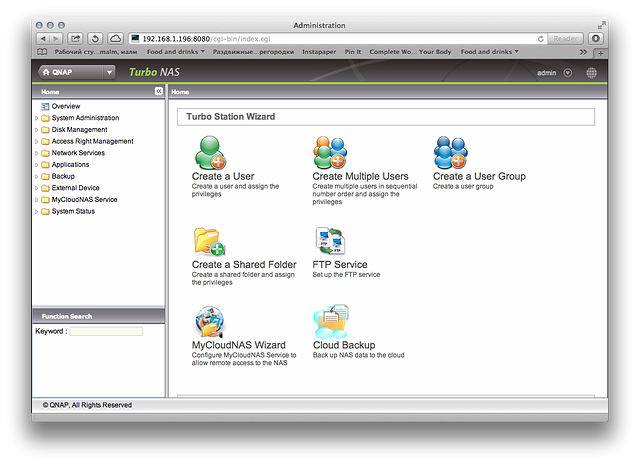Click the Create Multiple Users title link
Viewport: 640px width, 466px height.
pyautogui.click(x=360, y=176)
